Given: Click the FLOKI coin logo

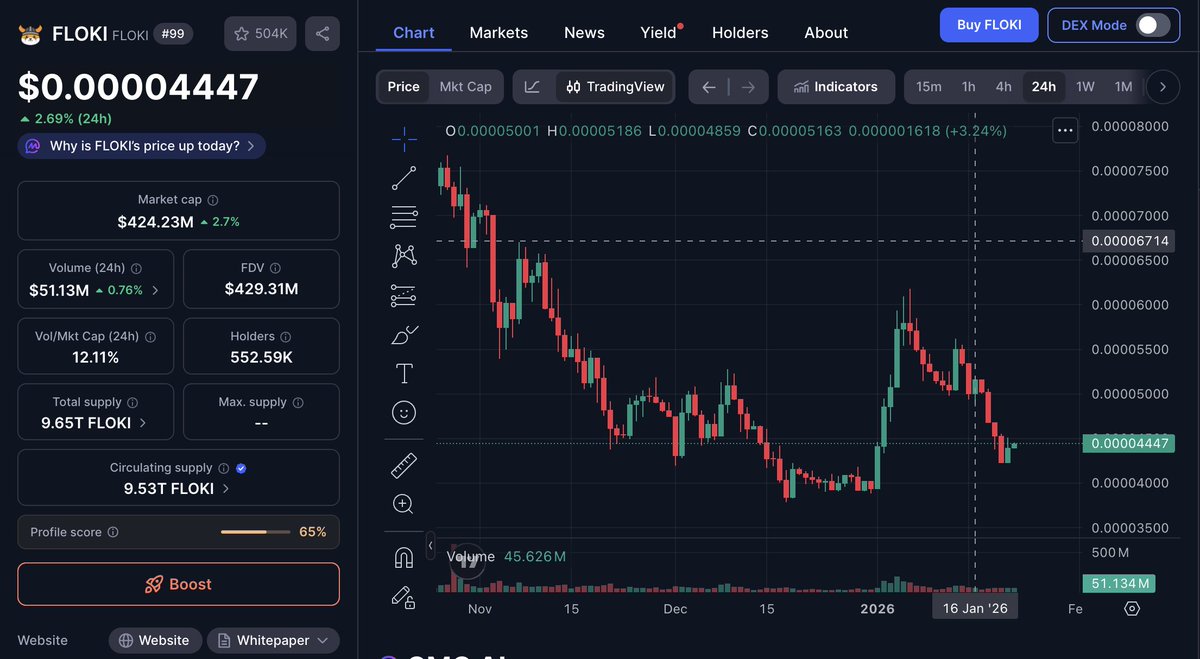Looking at the screenshot, I should pos(30,34).
